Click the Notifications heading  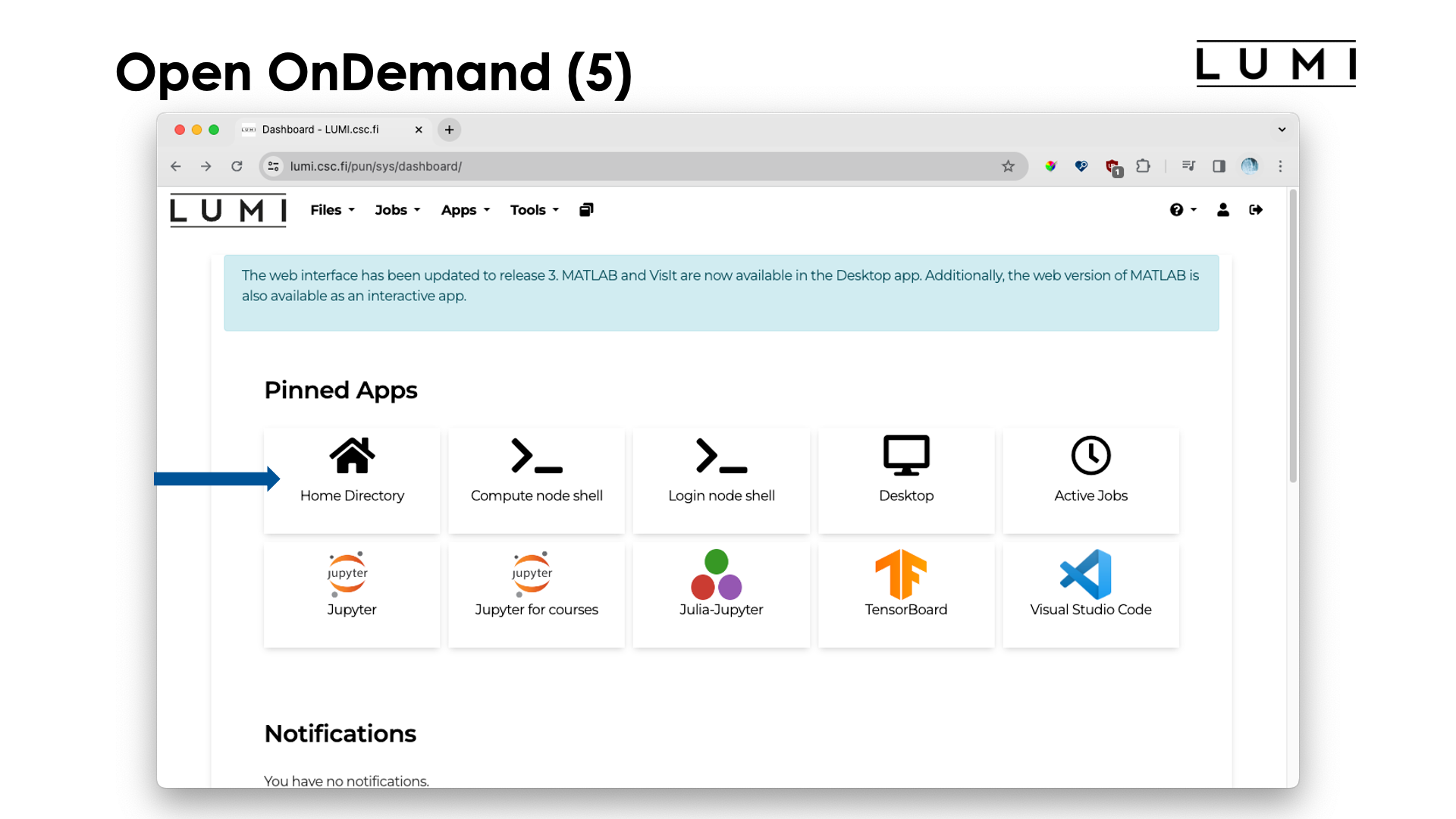(340, 733)
